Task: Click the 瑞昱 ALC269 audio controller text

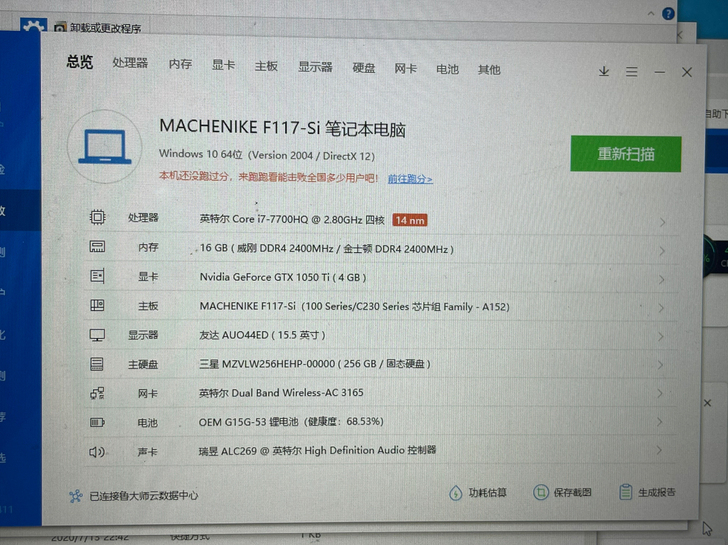Action: (x=317, y=450)
